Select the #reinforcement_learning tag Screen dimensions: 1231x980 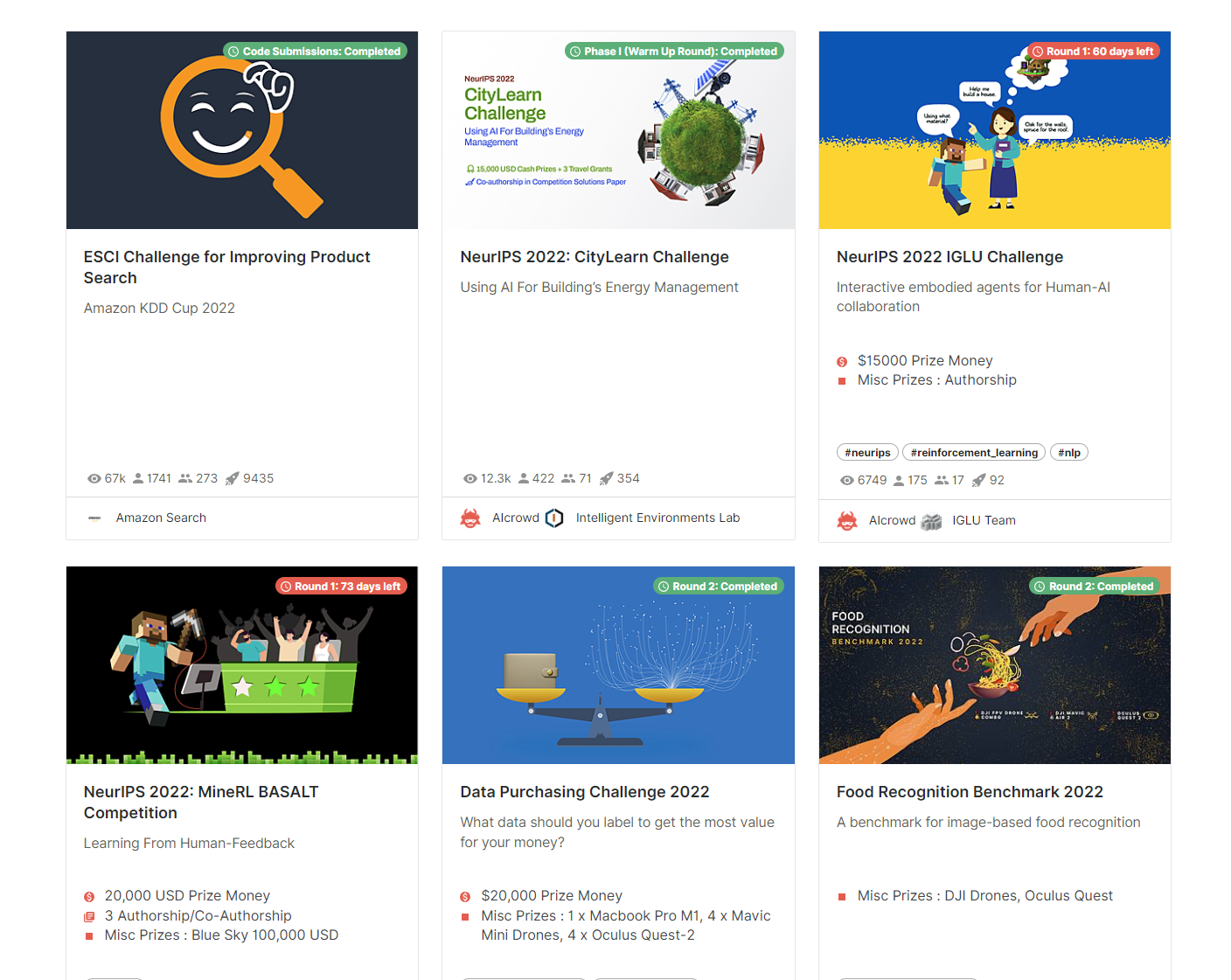pyautogui.click(x=974, y=453)
